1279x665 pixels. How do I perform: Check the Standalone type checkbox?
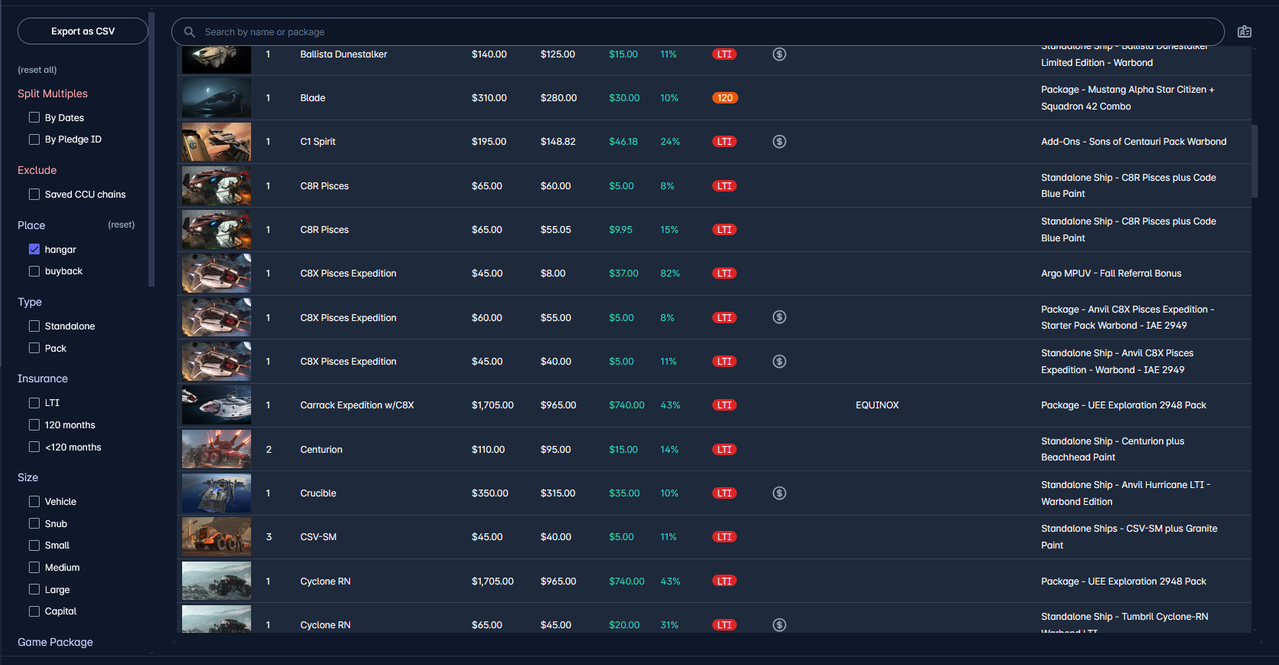point(34,327)
